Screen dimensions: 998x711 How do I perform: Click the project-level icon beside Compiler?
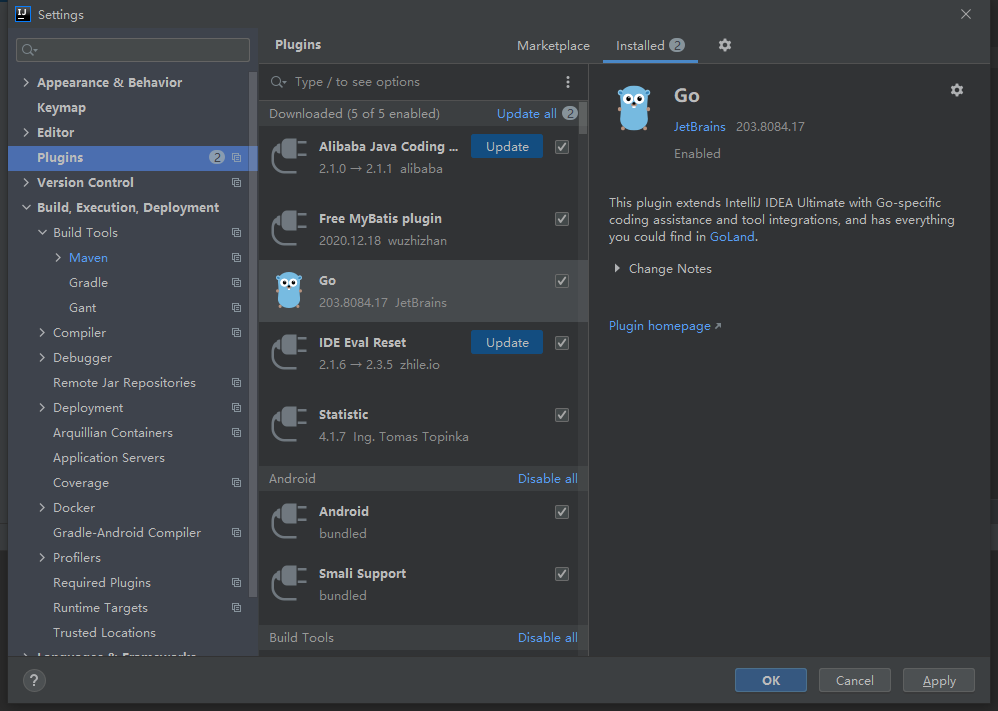tap(237, 332)
